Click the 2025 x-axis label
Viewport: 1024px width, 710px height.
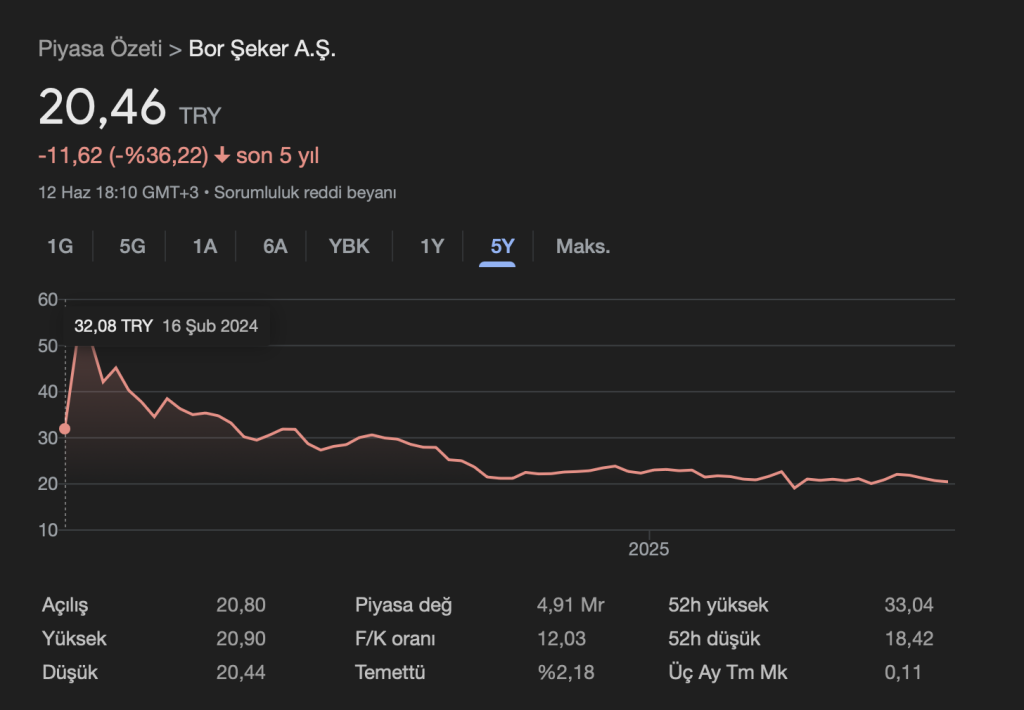coord(648,549)
